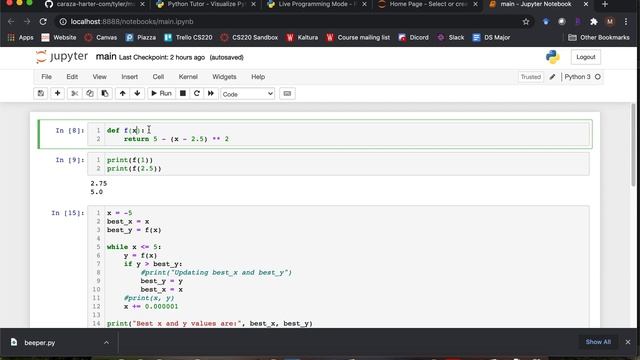This screenshot has height=360, width=640.
Task: Open the browser extensions puzzle icon
Action: point(594,22)
